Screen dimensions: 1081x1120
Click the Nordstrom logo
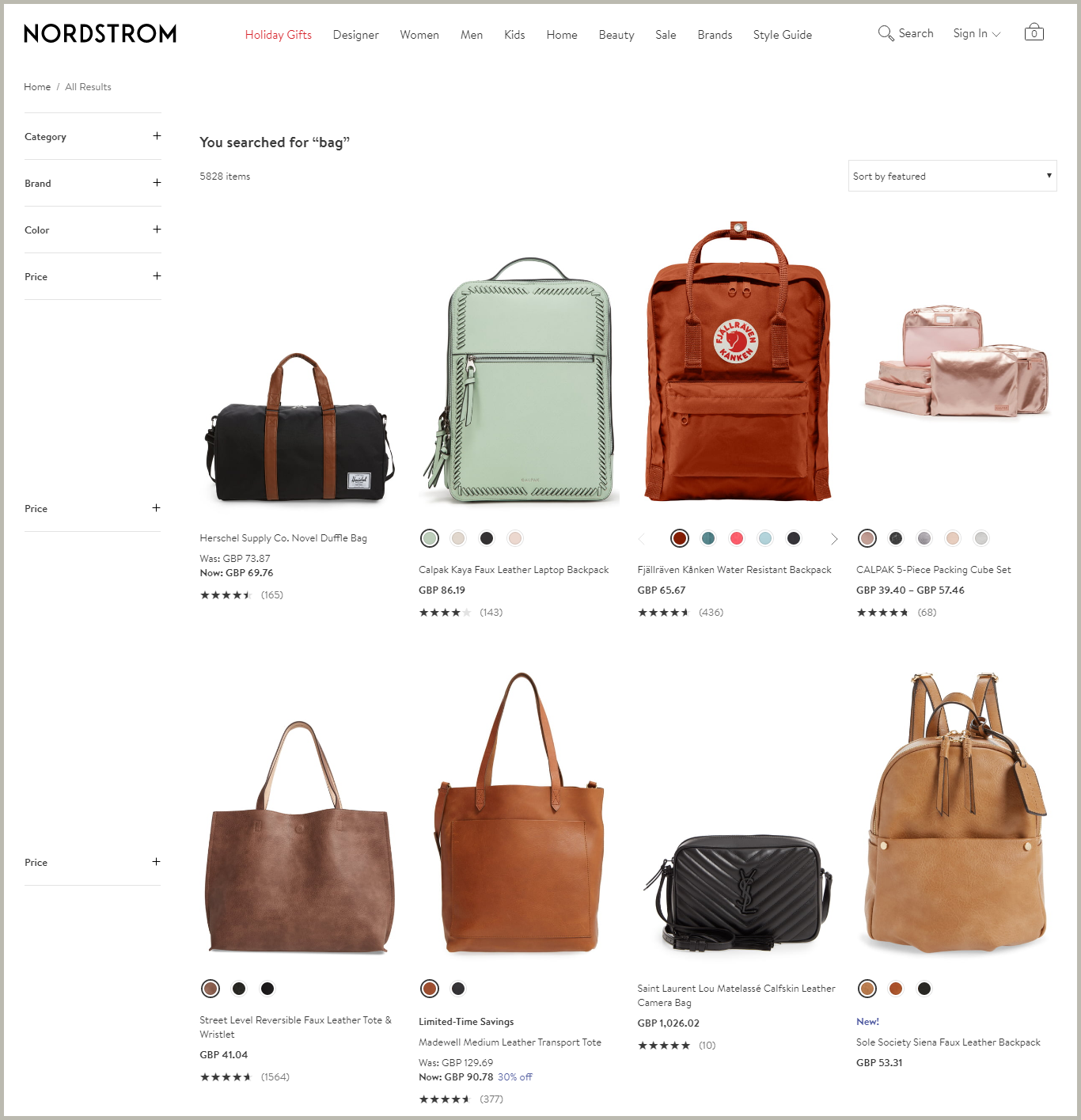[101, 34]
